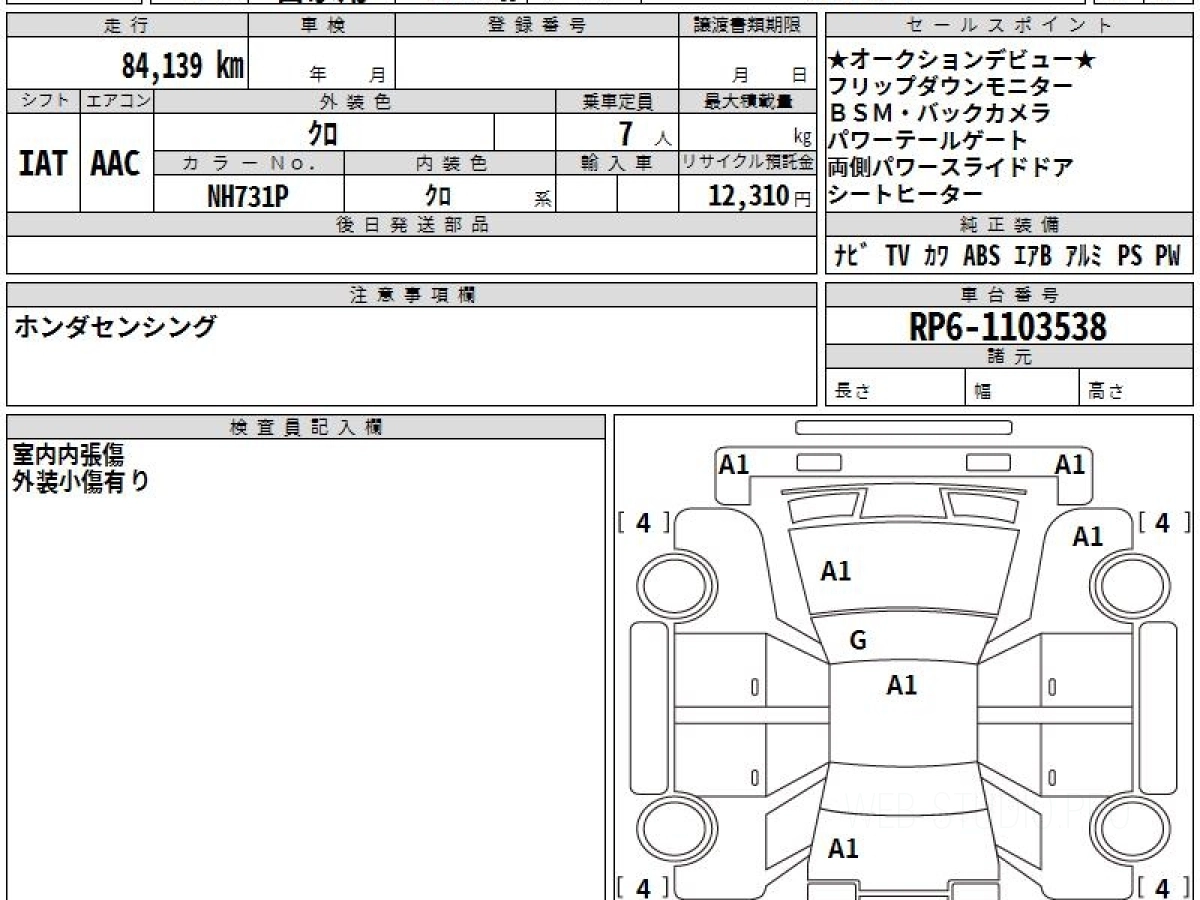Click the 外装色 header cell

point(355,101)
